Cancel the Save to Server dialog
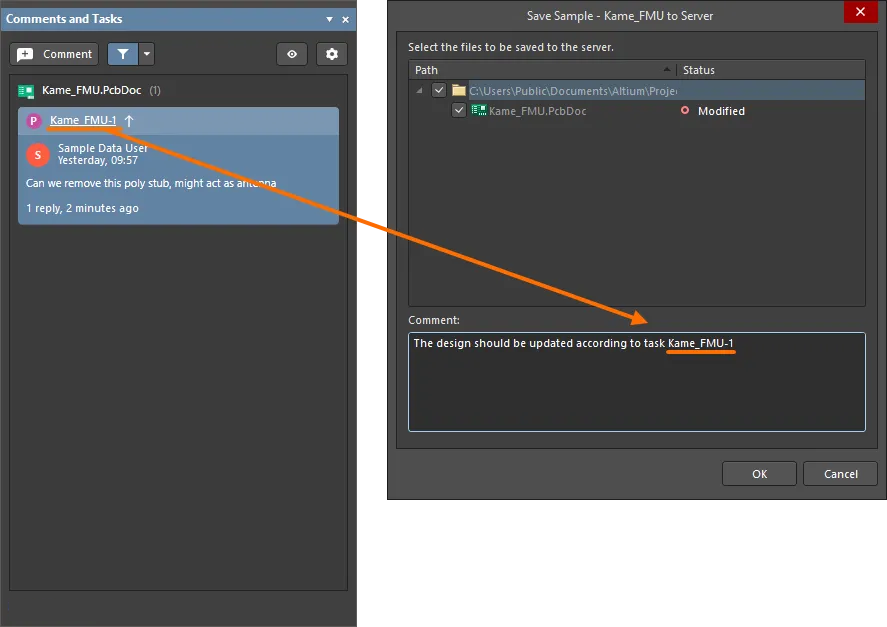887x627 pixels. pos(840,474)
